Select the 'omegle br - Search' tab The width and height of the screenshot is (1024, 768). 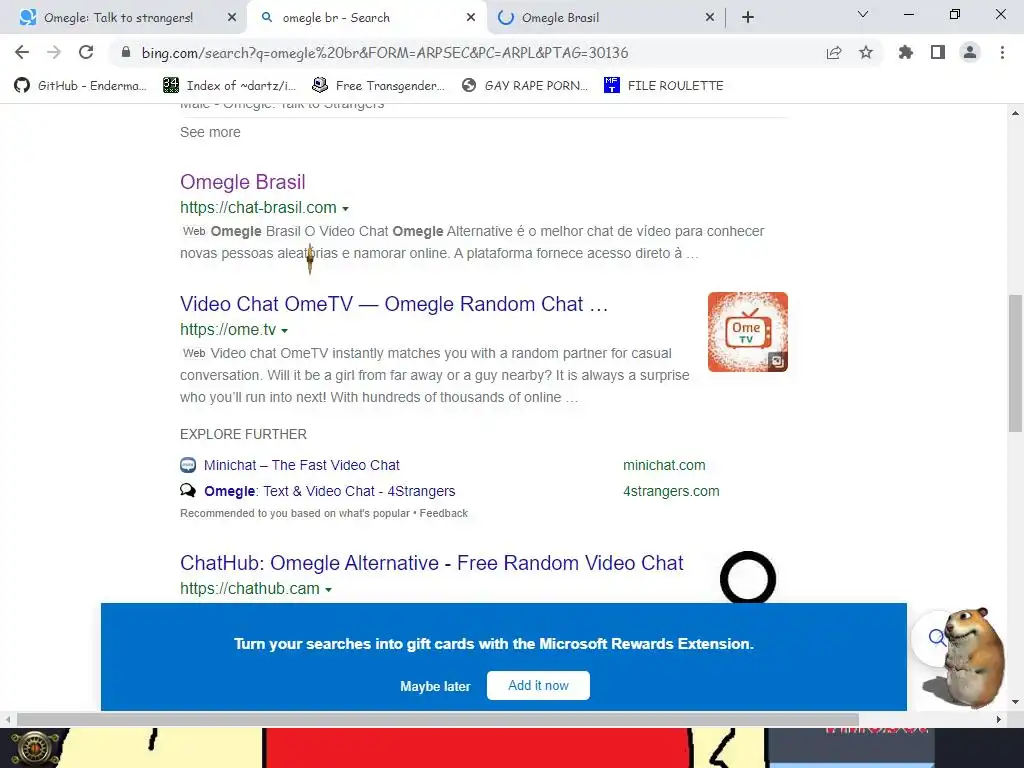click(366, 18)
